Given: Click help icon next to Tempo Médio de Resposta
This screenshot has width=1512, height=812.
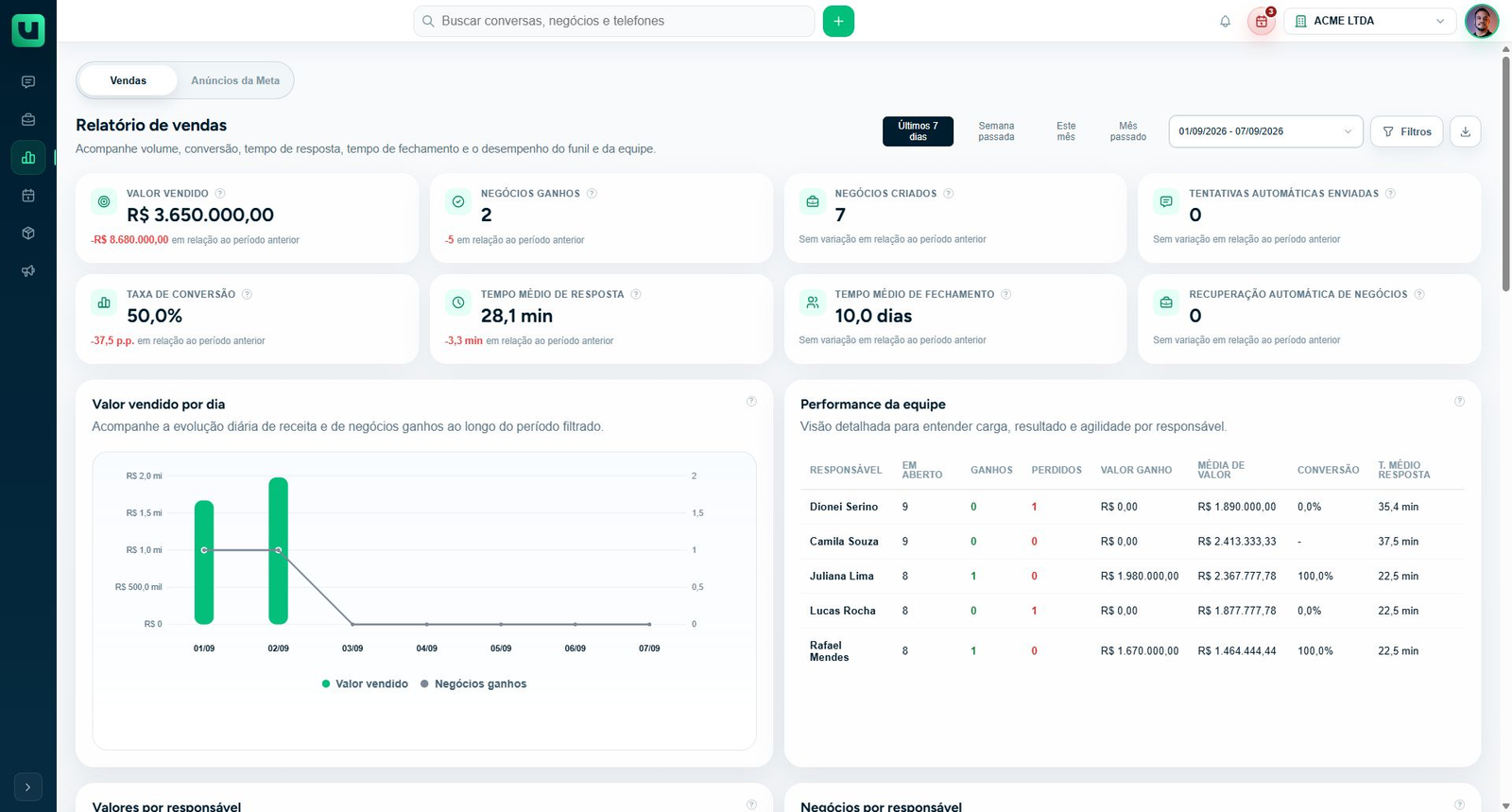Looking at the screenshot, I should pos(636,294).
